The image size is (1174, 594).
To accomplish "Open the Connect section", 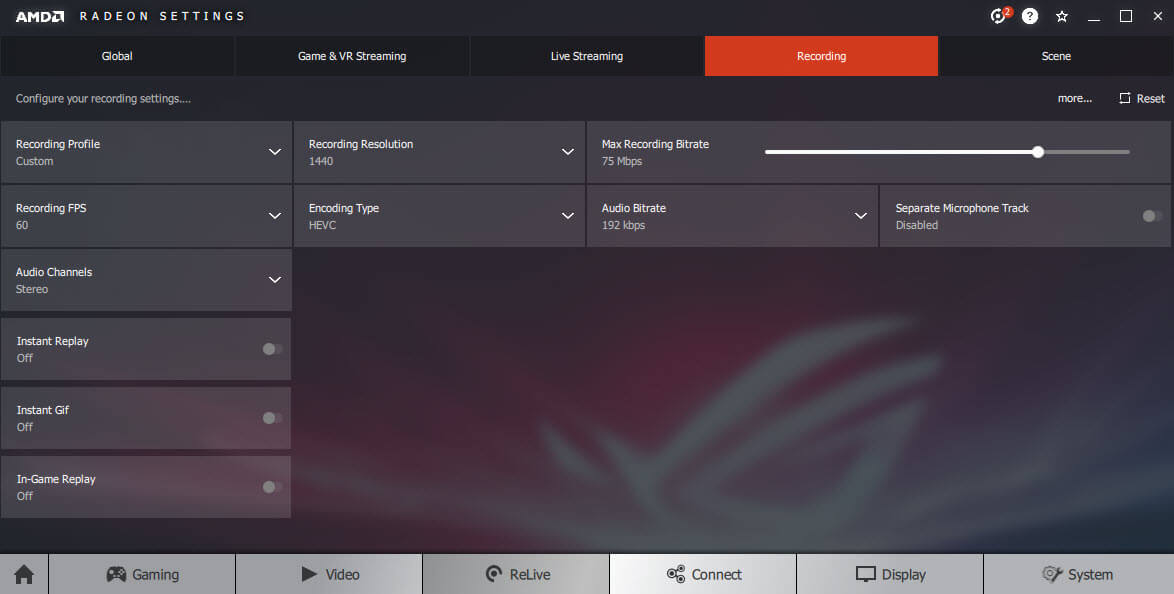I will tap(704, 575).
